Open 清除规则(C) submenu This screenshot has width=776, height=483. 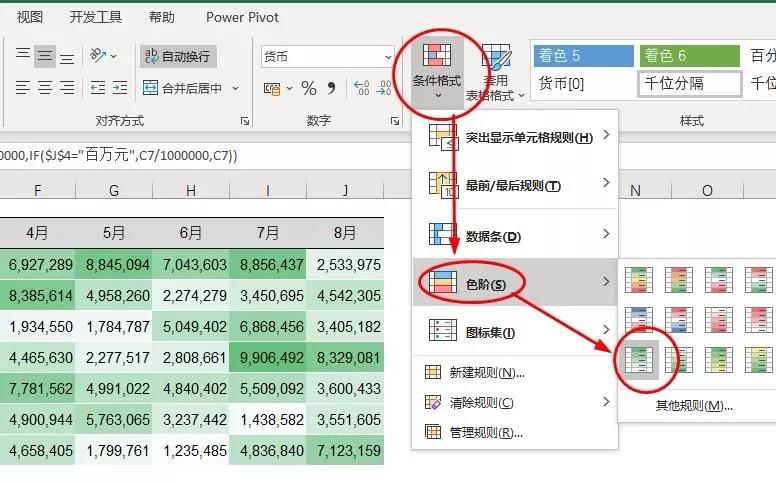515,402
